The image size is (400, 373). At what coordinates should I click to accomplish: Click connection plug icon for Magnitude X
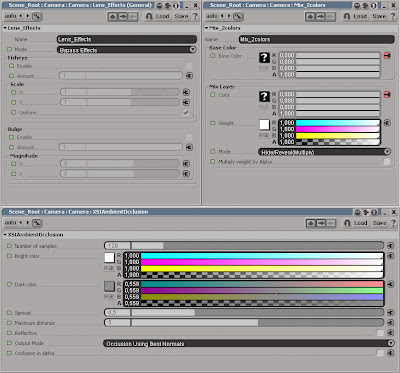pos(186,164)
